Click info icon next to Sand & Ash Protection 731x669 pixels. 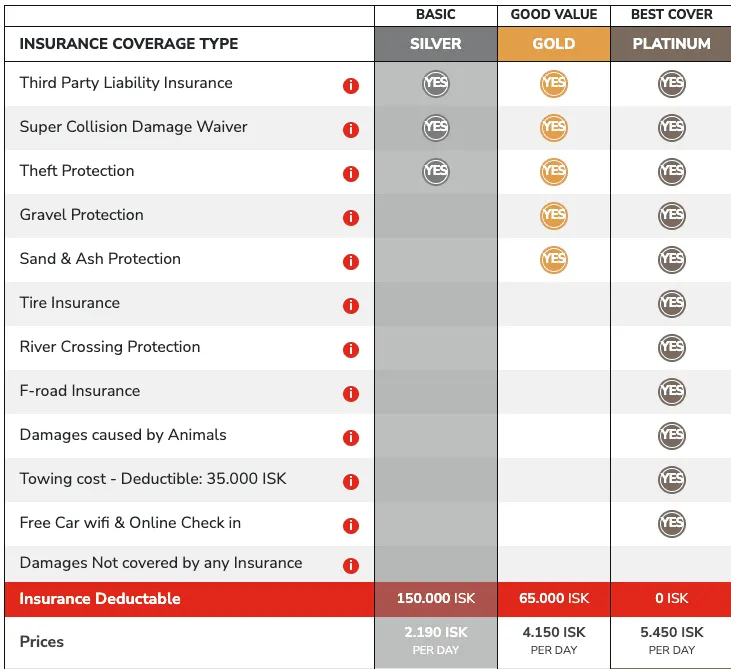351,262
